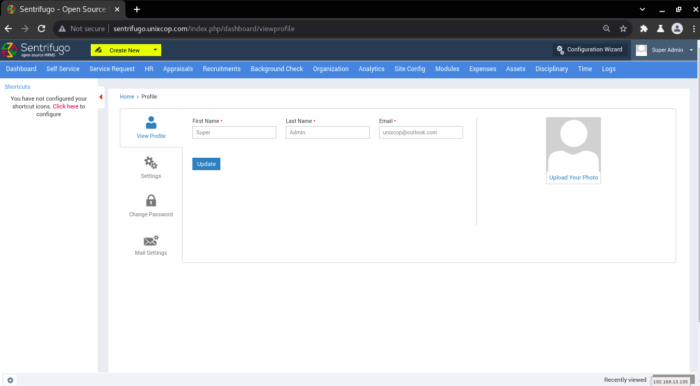Open the Disciplinary menu

(x=552, y=69)
